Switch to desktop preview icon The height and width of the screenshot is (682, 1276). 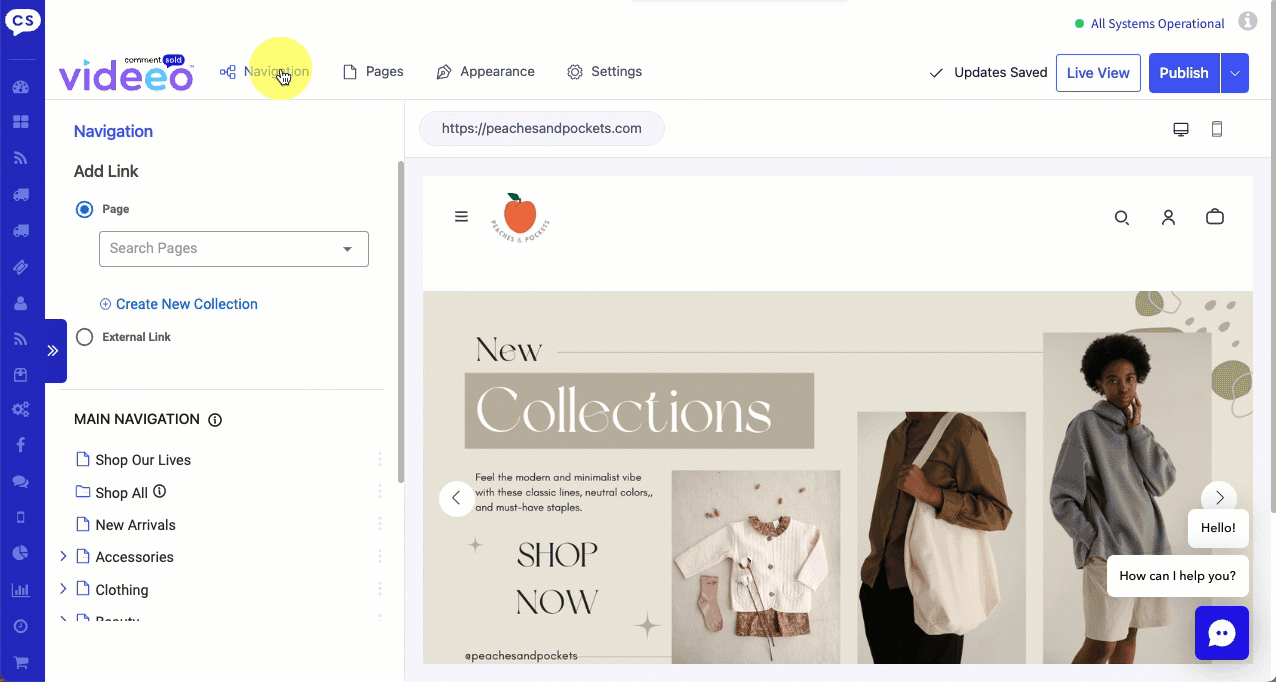tap(1181, 129)
